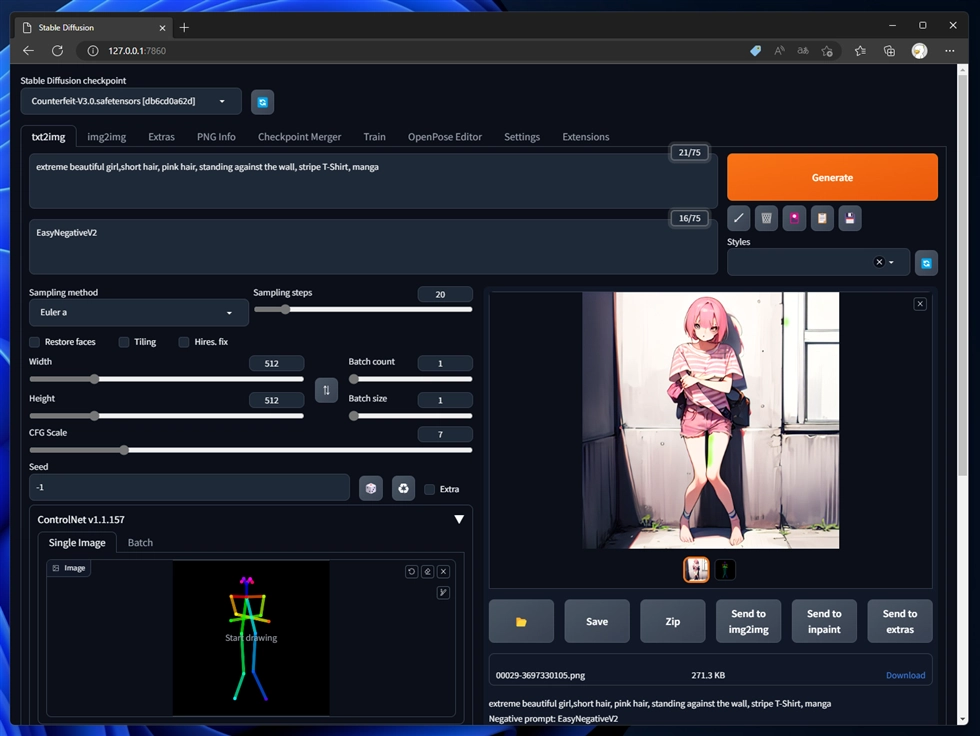Viewport: 980px width, 736px height.
Task: Click the dice icon for random seed
Action: (x=371, y=488)
